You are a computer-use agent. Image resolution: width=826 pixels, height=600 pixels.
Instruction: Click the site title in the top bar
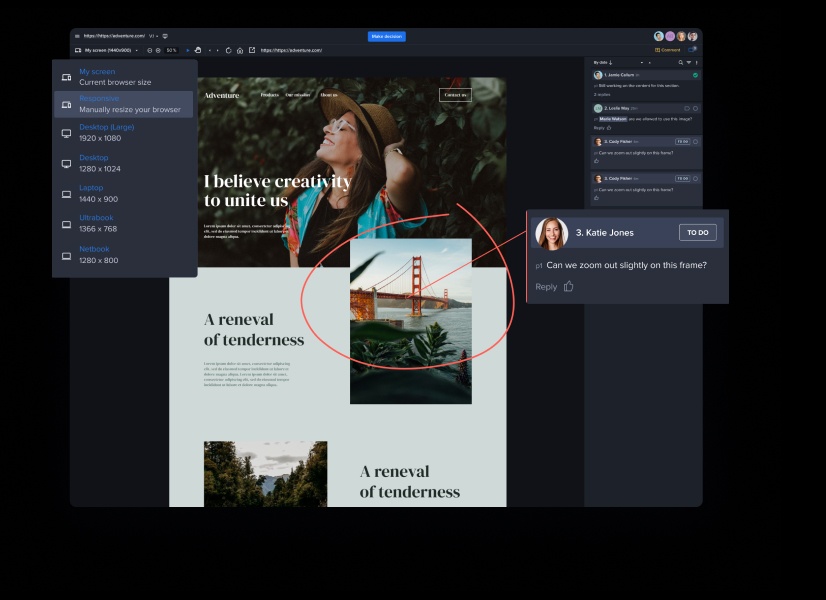point(114,36)
